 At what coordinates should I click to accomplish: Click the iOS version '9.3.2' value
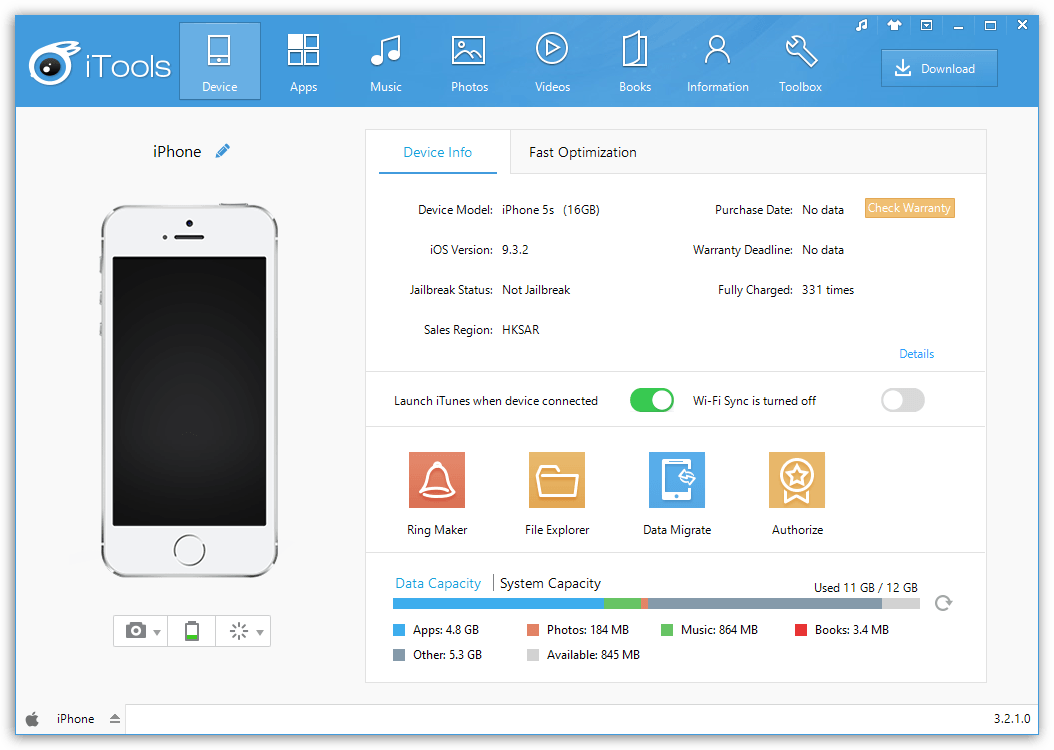[x=515, y=250]
